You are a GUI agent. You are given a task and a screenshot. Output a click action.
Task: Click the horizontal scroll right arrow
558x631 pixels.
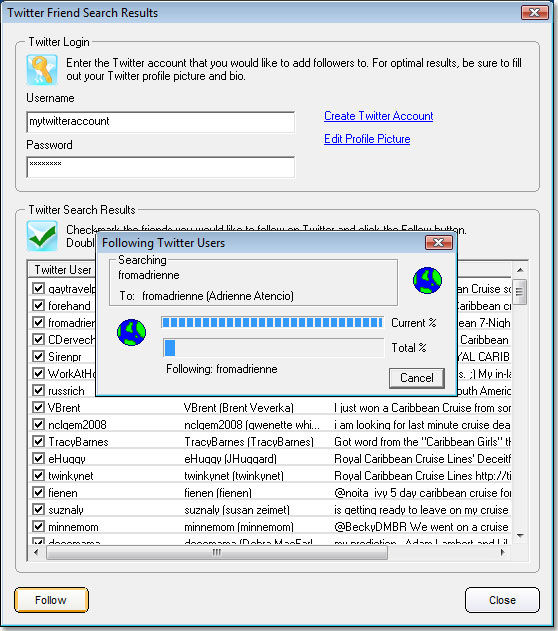point(502,553)
